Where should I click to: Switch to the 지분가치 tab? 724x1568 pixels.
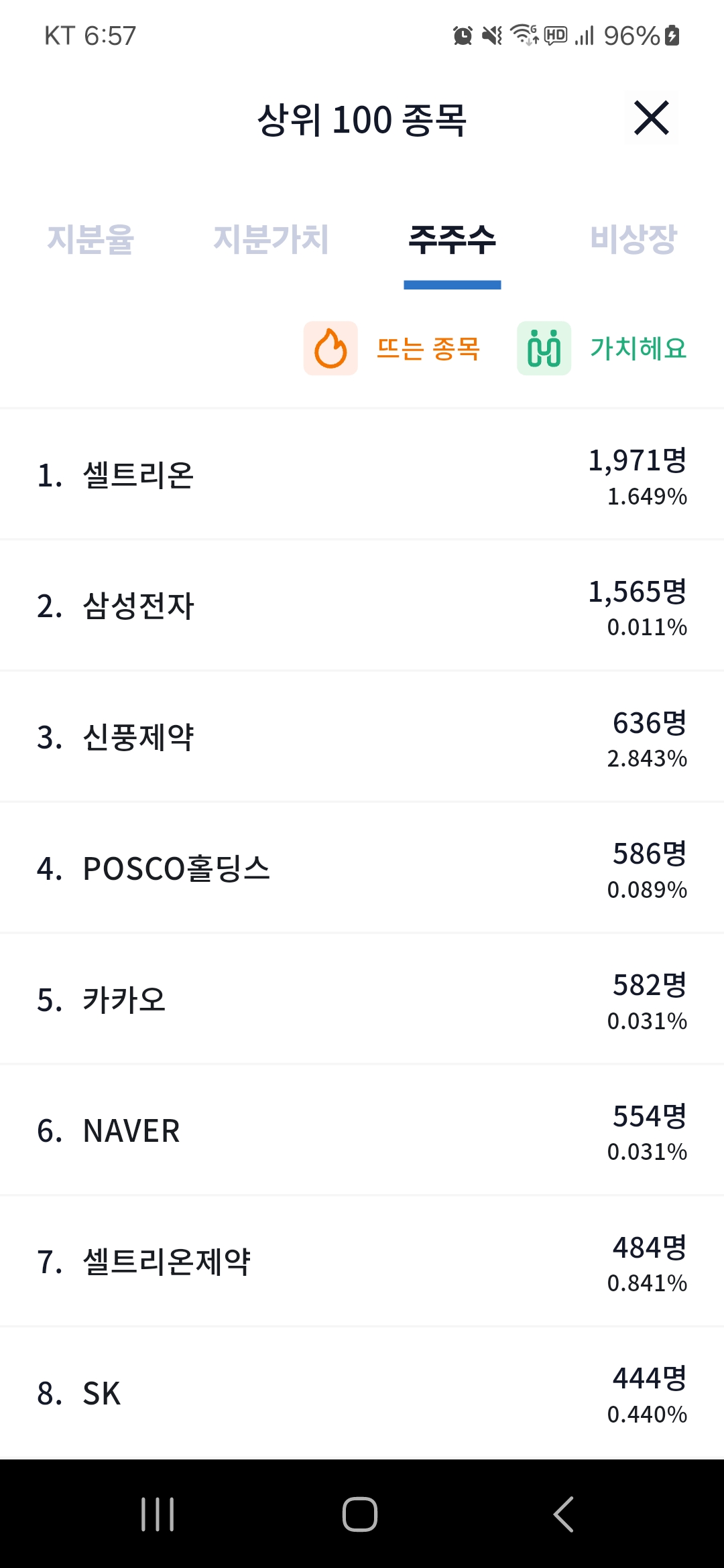[x=271, y=239]
